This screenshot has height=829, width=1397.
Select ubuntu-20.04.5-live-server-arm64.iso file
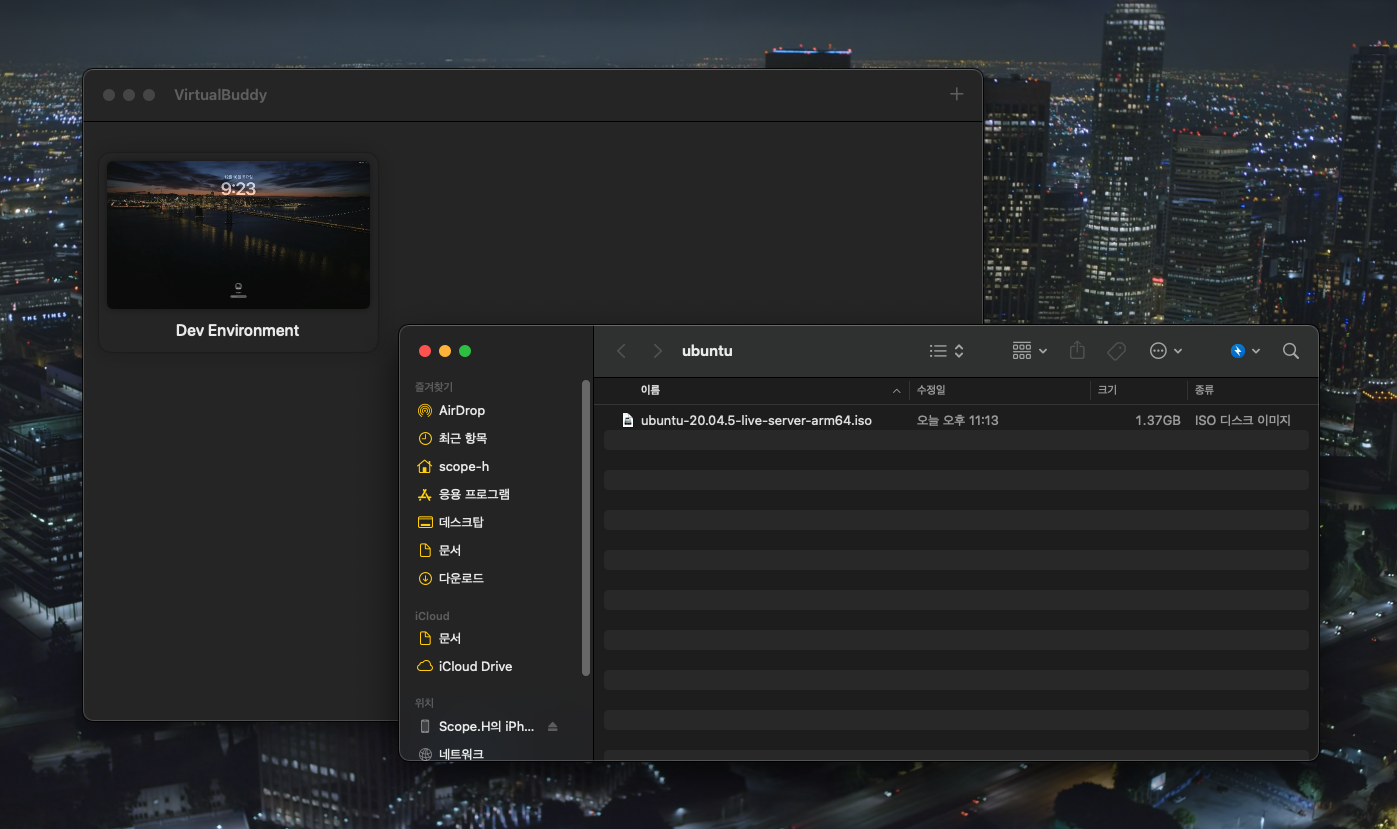coord(756,420)
